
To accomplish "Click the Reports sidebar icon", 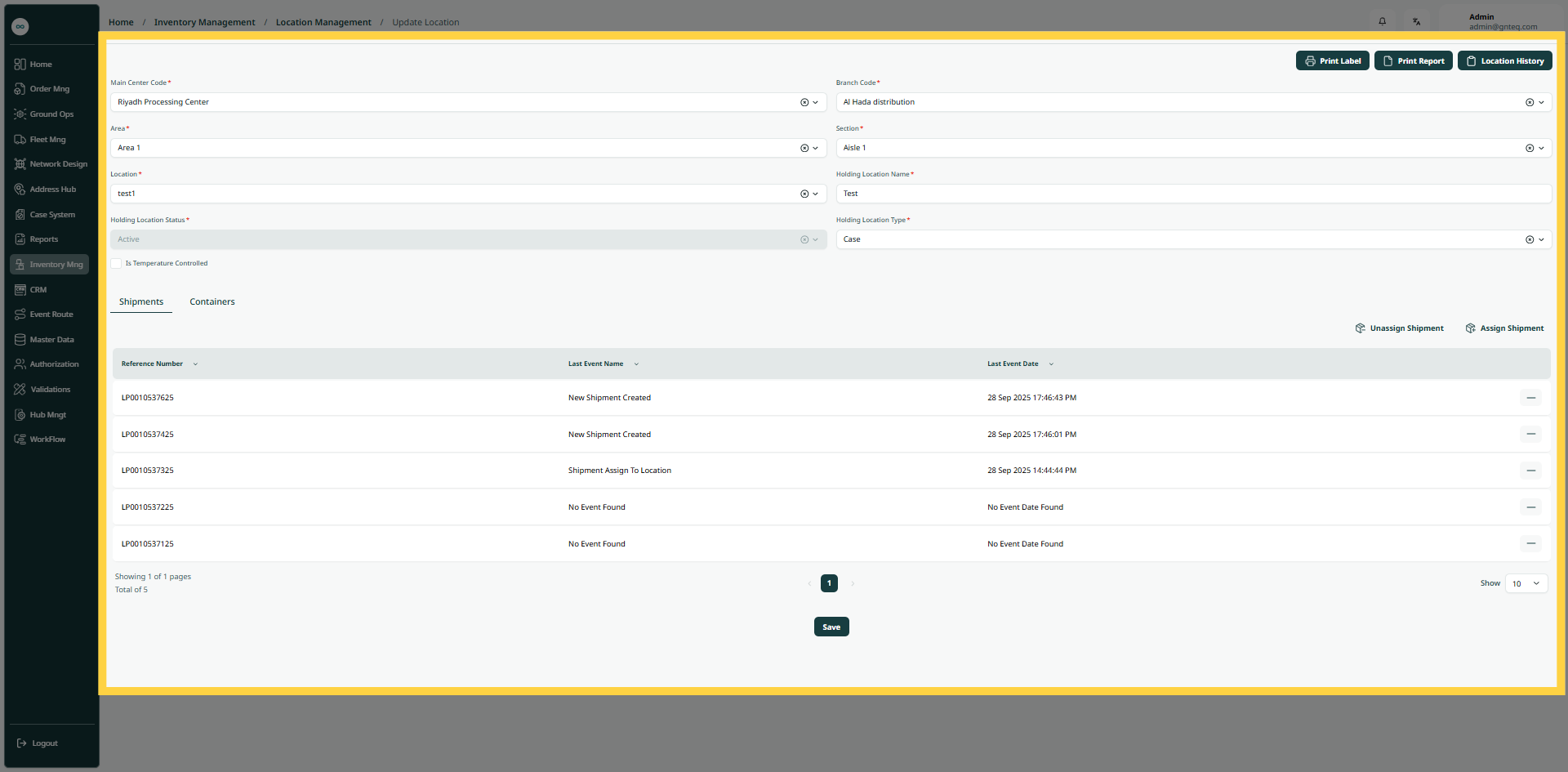I will pyautogui.click(x=20, y=239).
